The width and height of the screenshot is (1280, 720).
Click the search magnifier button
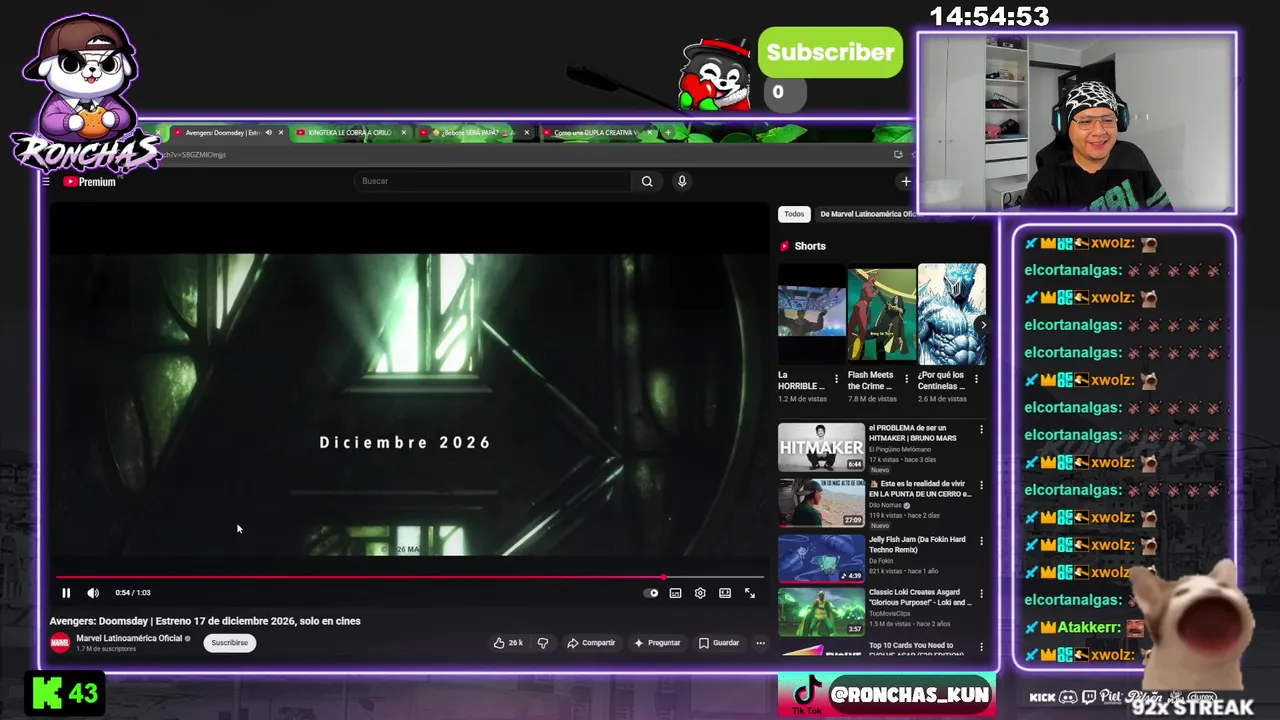(x=647, y=181)
